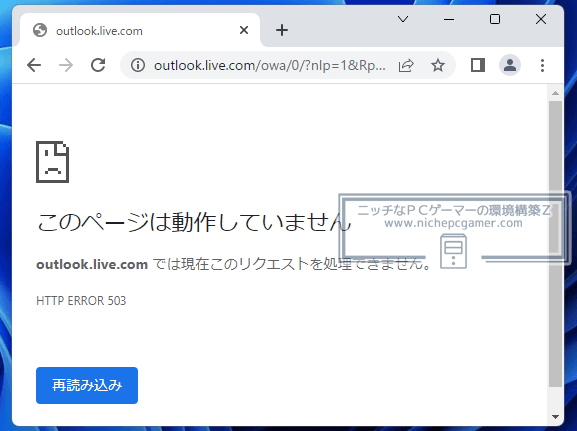Open Chrome's three-dot menu
This screenshot has width=577, height=431.
click(542, 66)
